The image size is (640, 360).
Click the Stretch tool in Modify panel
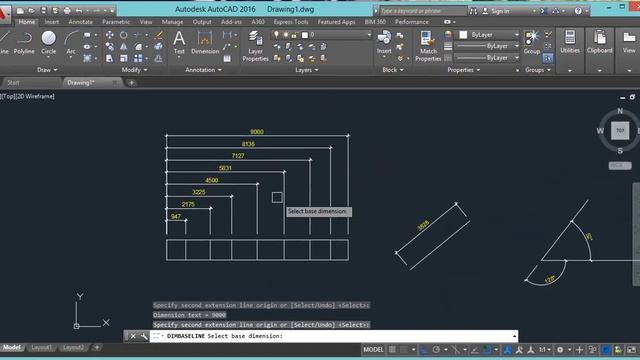109,58
